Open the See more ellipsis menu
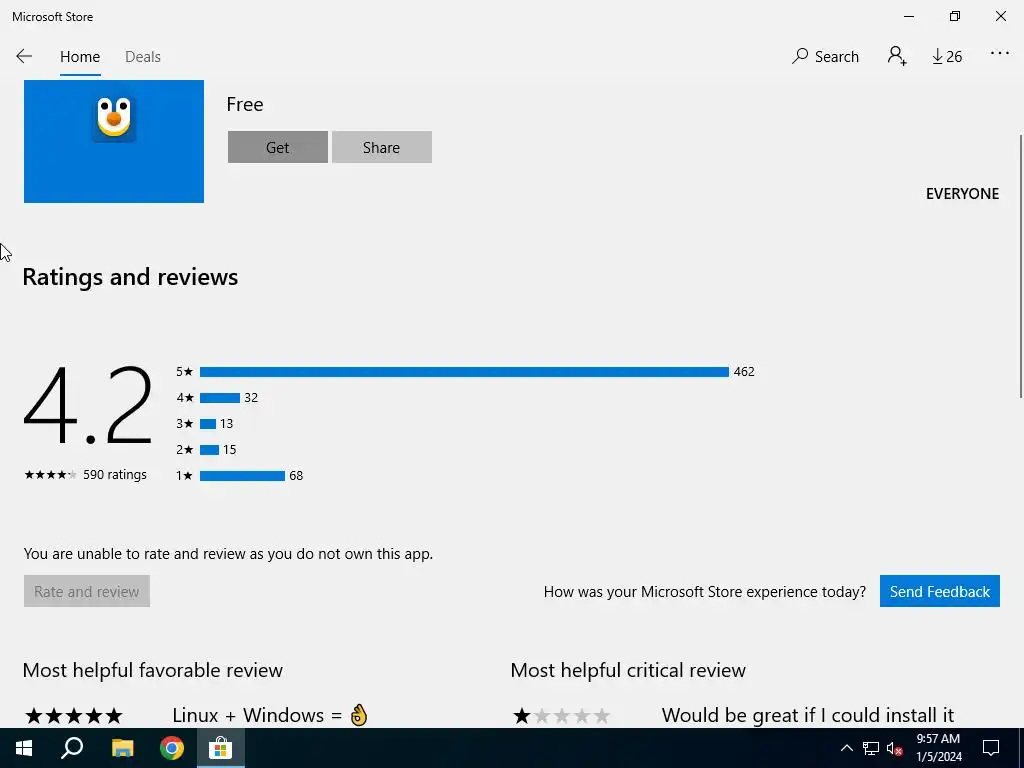1024x768 pixels. coord(999,54)
